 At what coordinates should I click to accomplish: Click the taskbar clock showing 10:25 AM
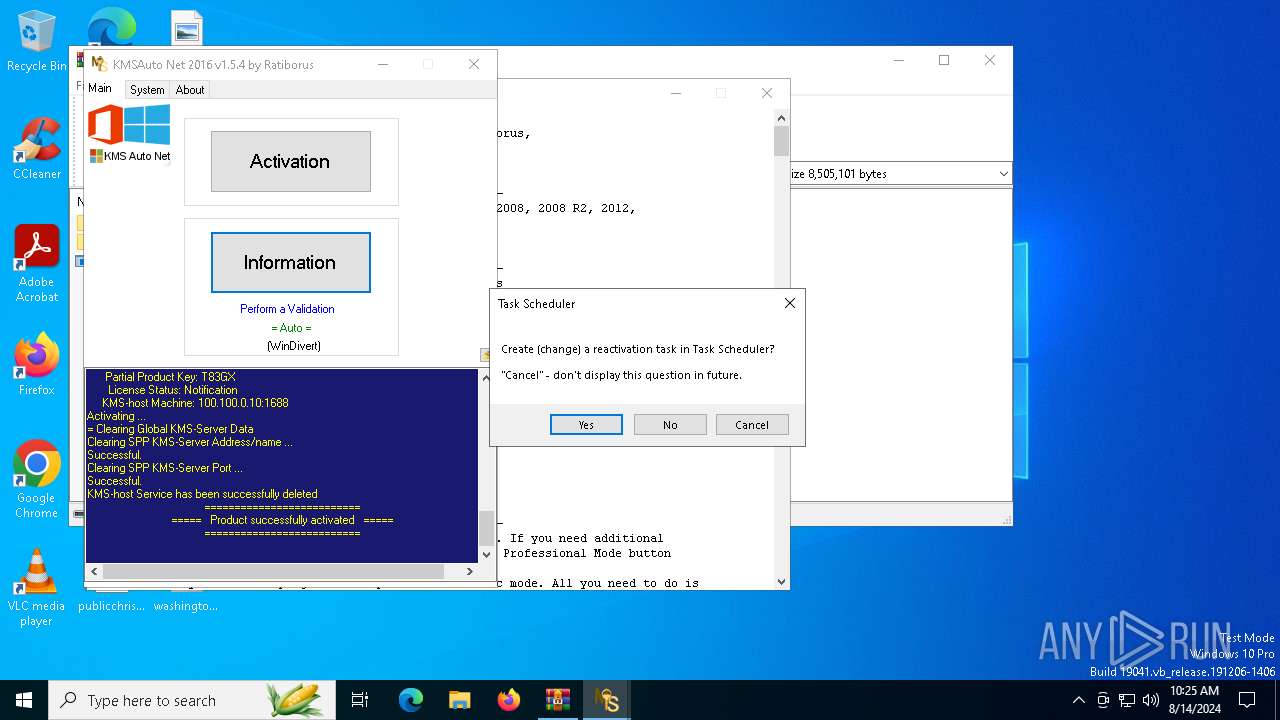(x=1194, y=700)
